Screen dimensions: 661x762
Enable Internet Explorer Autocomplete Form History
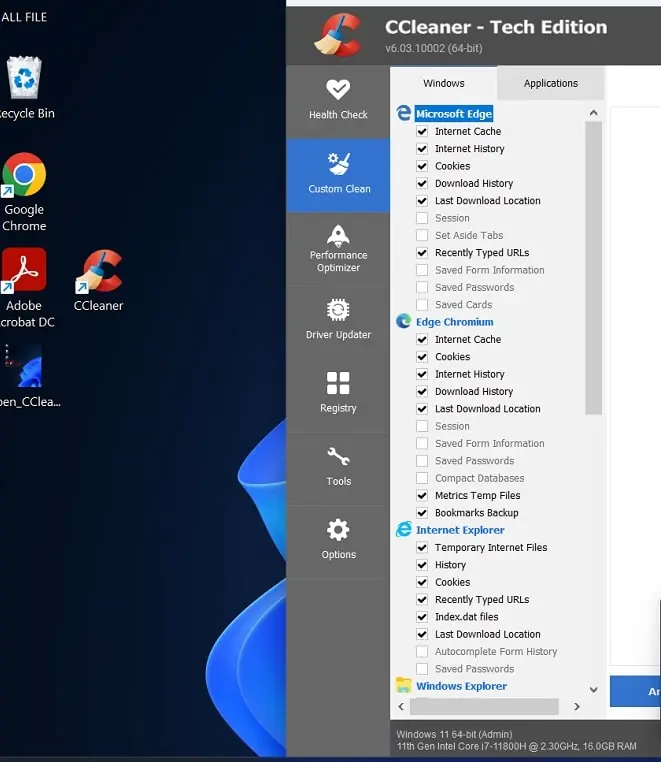422,651
